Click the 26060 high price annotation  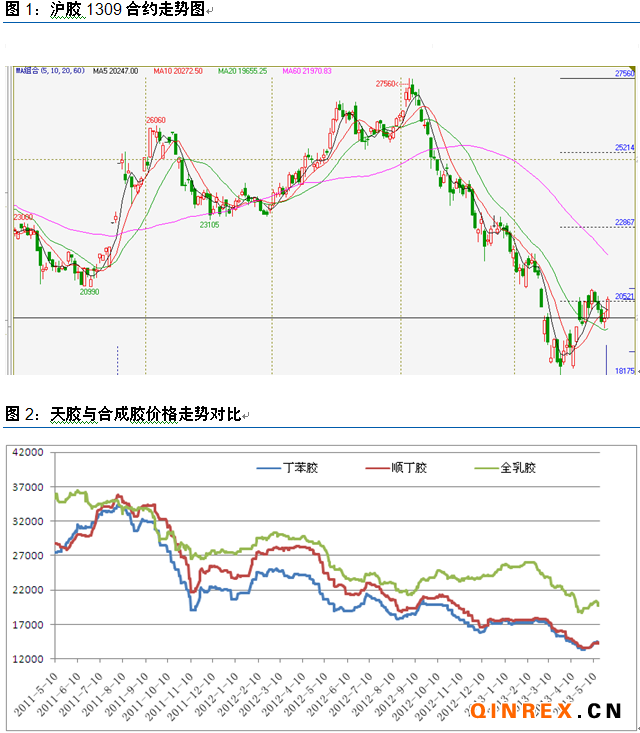[x=155, y=120]
